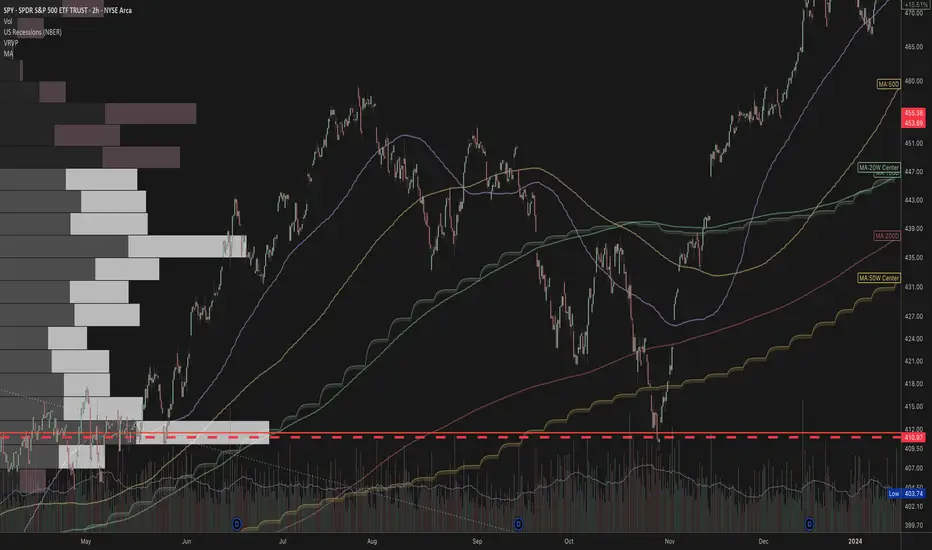932x550 pixels.
Task: Click the 399.70 price axis value
Action: (914, 525)
